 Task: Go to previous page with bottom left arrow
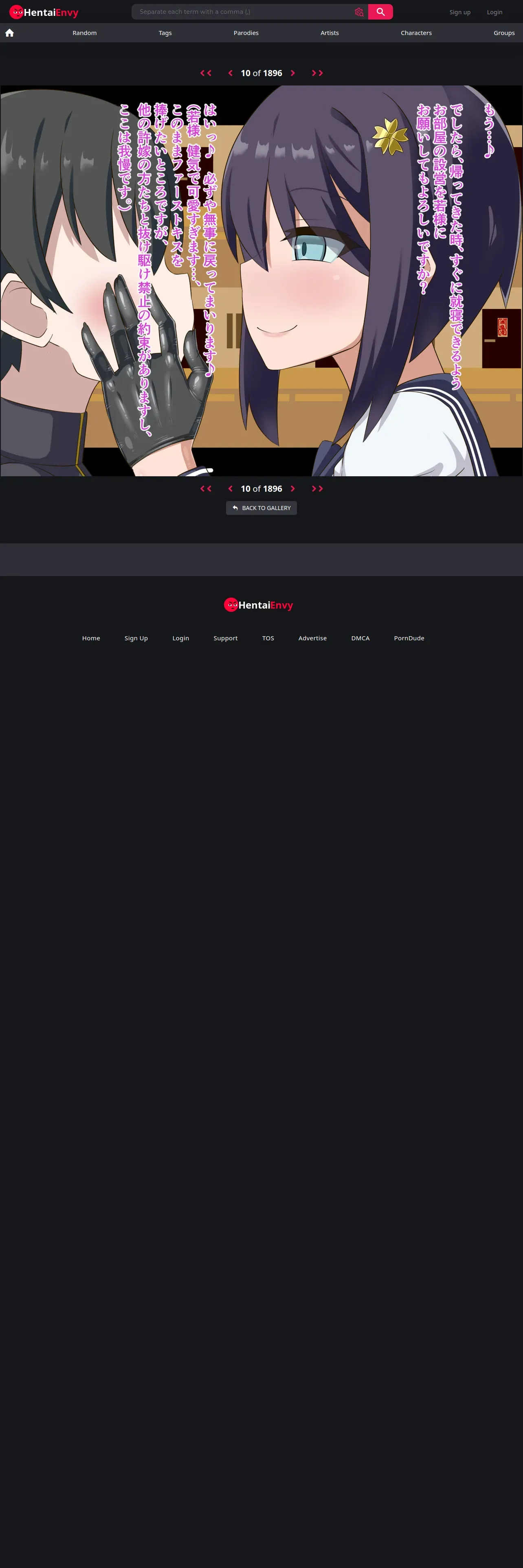click(230, 489)
